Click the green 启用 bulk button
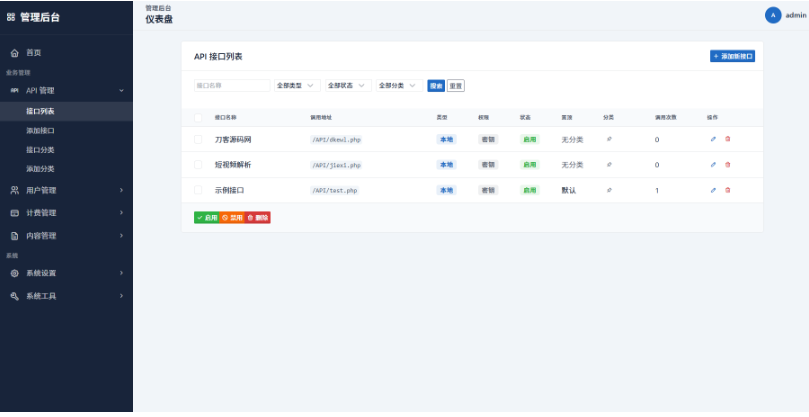 tap(206, 218)
